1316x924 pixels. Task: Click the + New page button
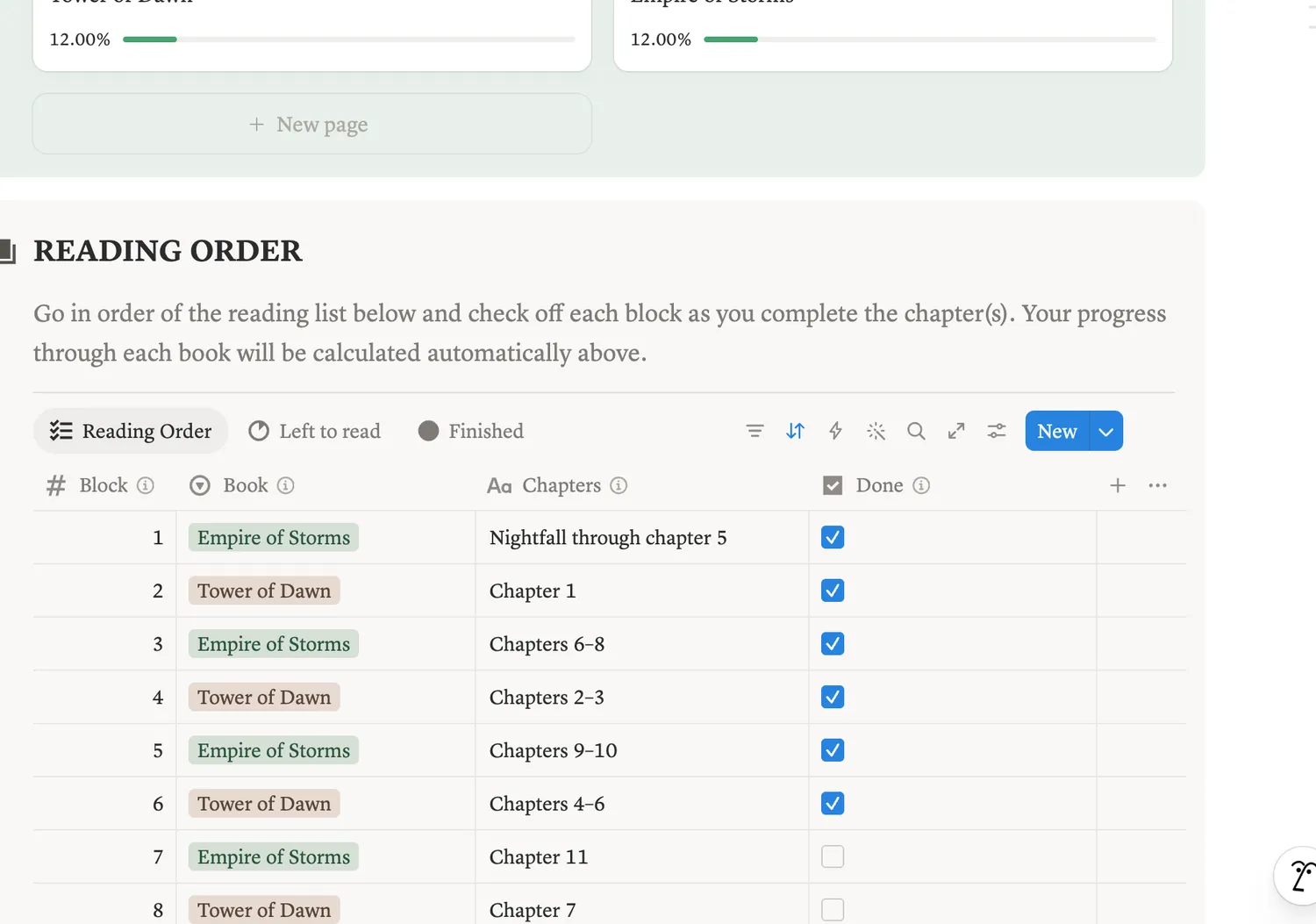coord(312,124)
